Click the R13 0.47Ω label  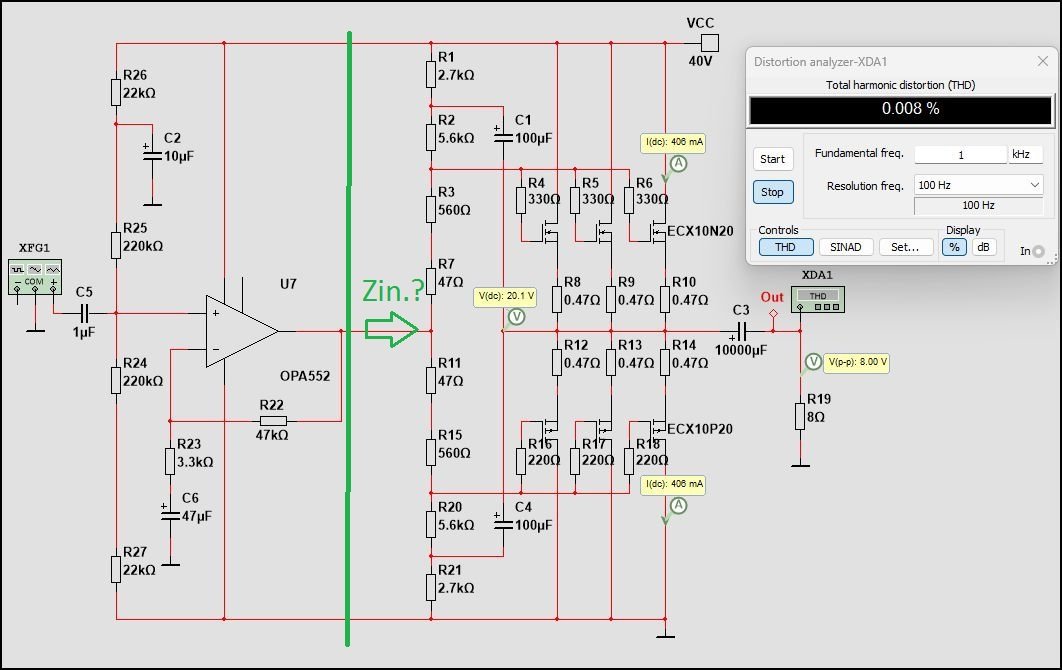pos(636,354)
